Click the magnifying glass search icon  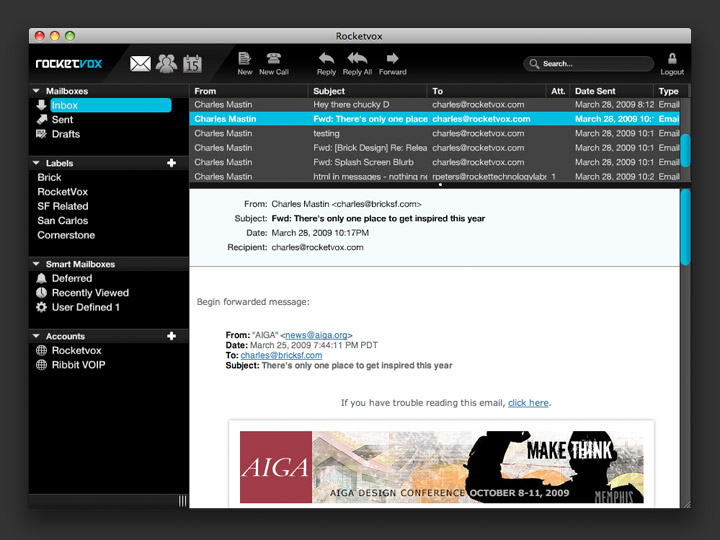tap(534, 63)
